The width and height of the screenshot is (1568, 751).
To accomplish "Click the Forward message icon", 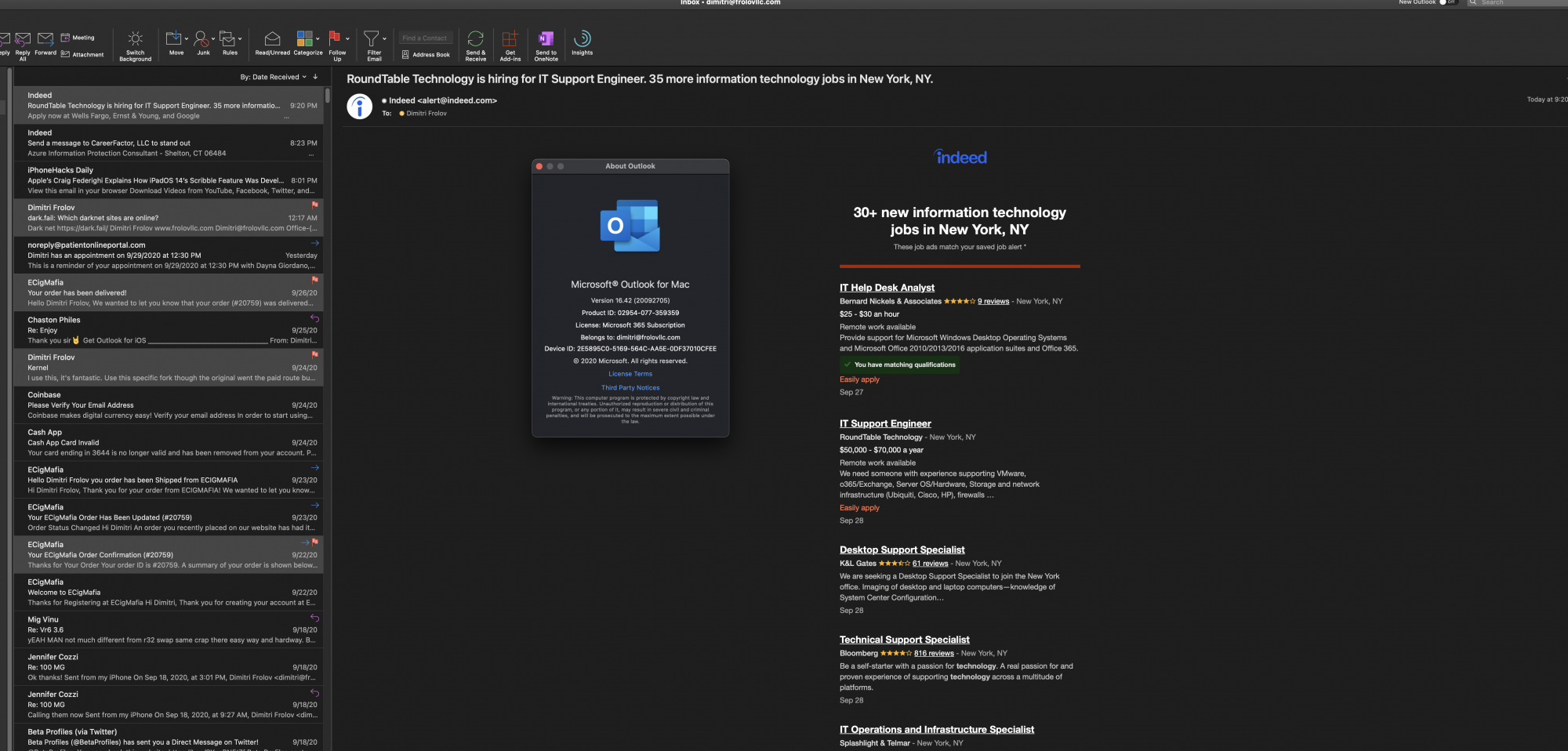I will [x=45, y=38].
